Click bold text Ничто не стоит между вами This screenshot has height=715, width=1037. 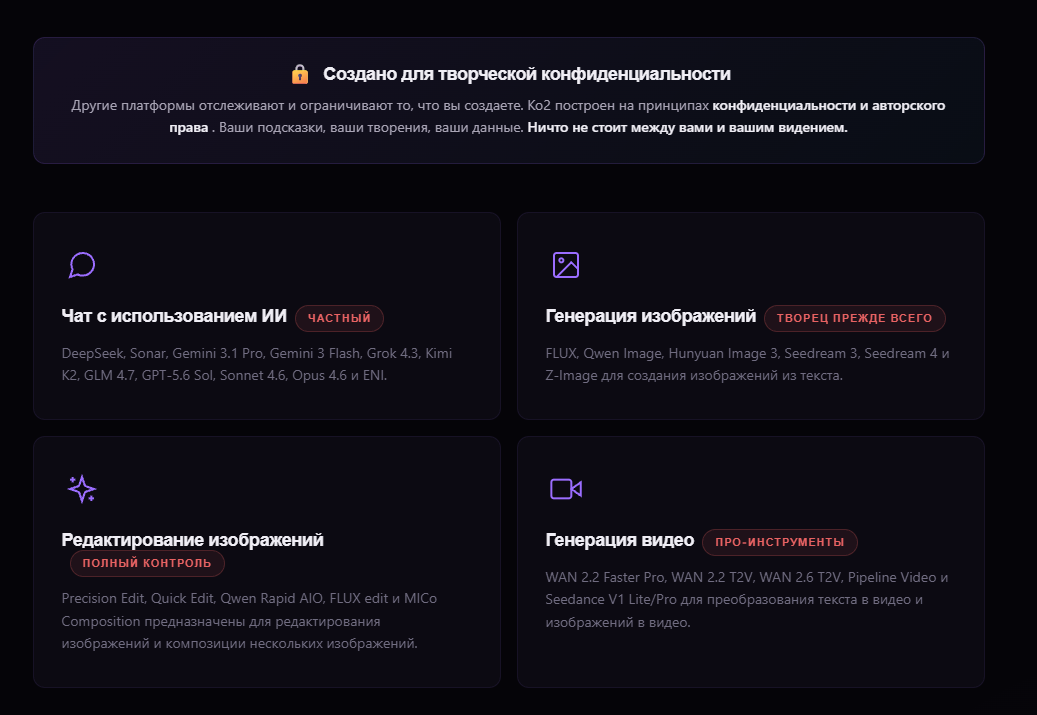pyautogui.click(x=687, y=128)
